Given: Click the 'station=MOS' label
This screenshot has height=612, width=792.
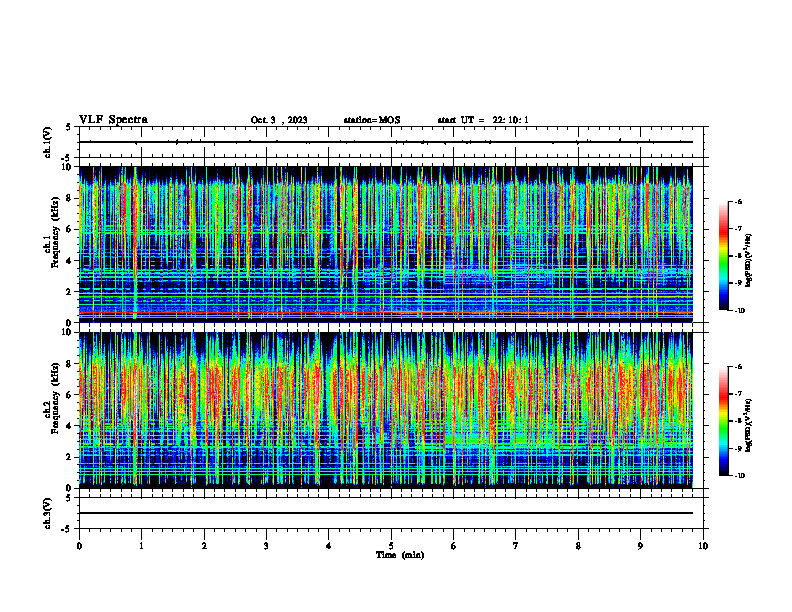Looking at the screenshot, I should point(372,120).
